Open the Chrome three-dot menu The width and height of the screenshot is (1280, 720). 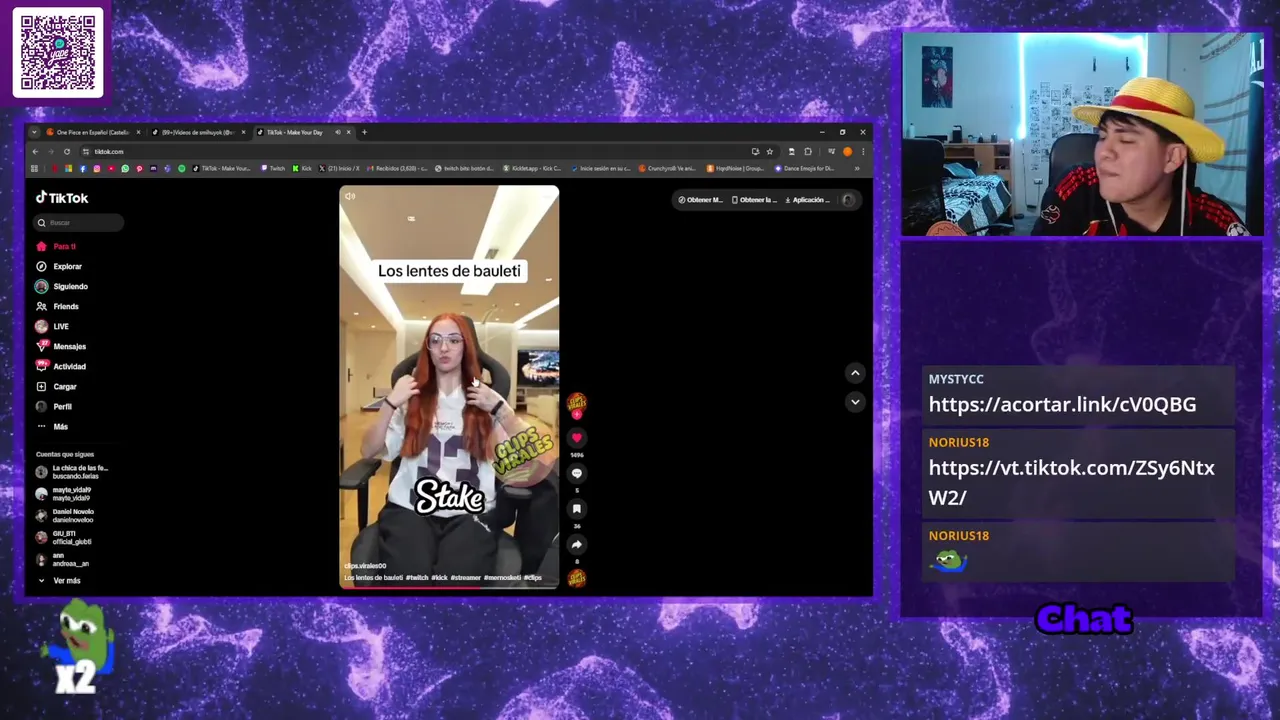coord(863,152)
